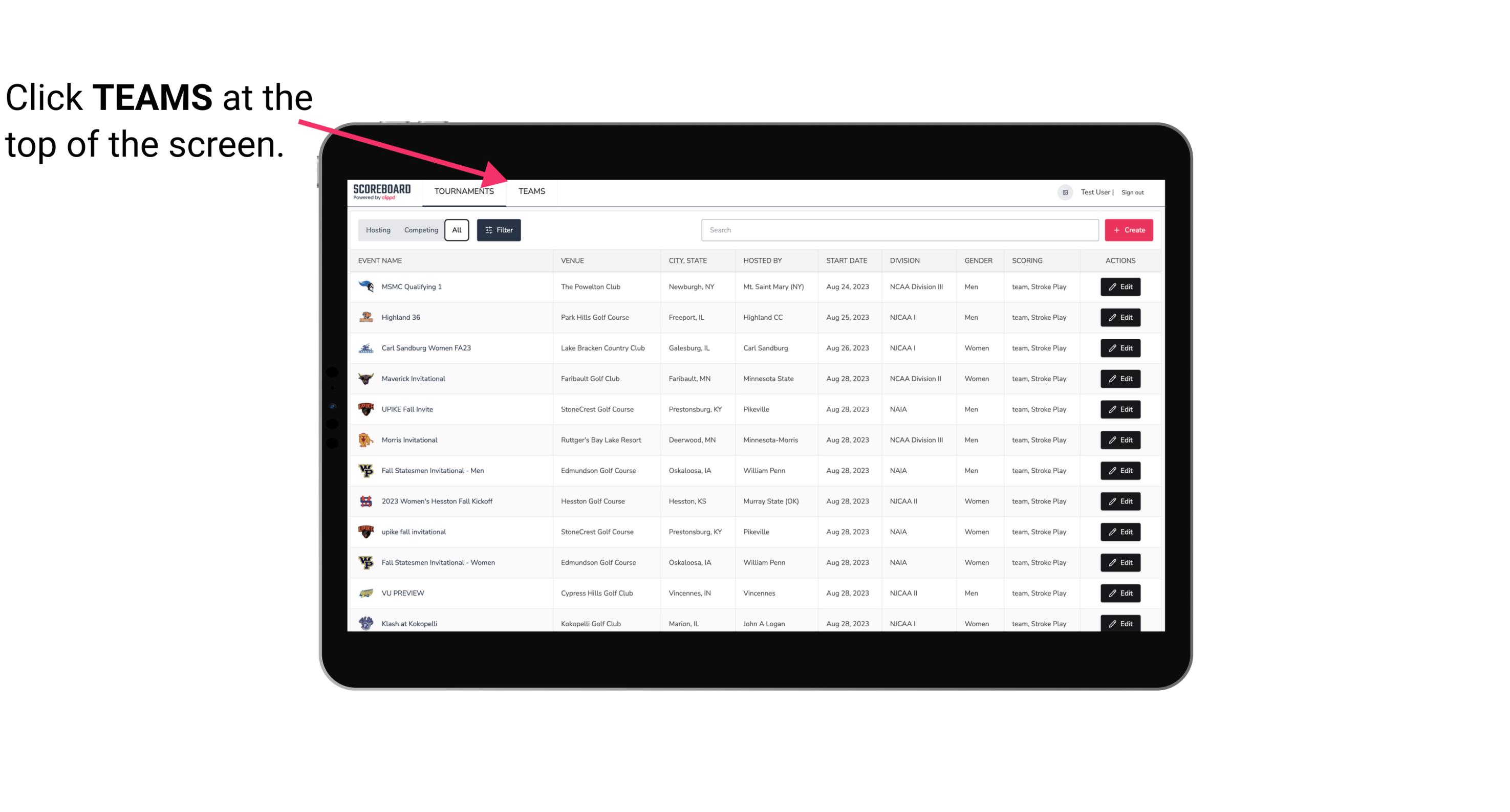The height and width of the screenshot is (812, 1510).
Task: Click the Create button
Action: 1129,229
